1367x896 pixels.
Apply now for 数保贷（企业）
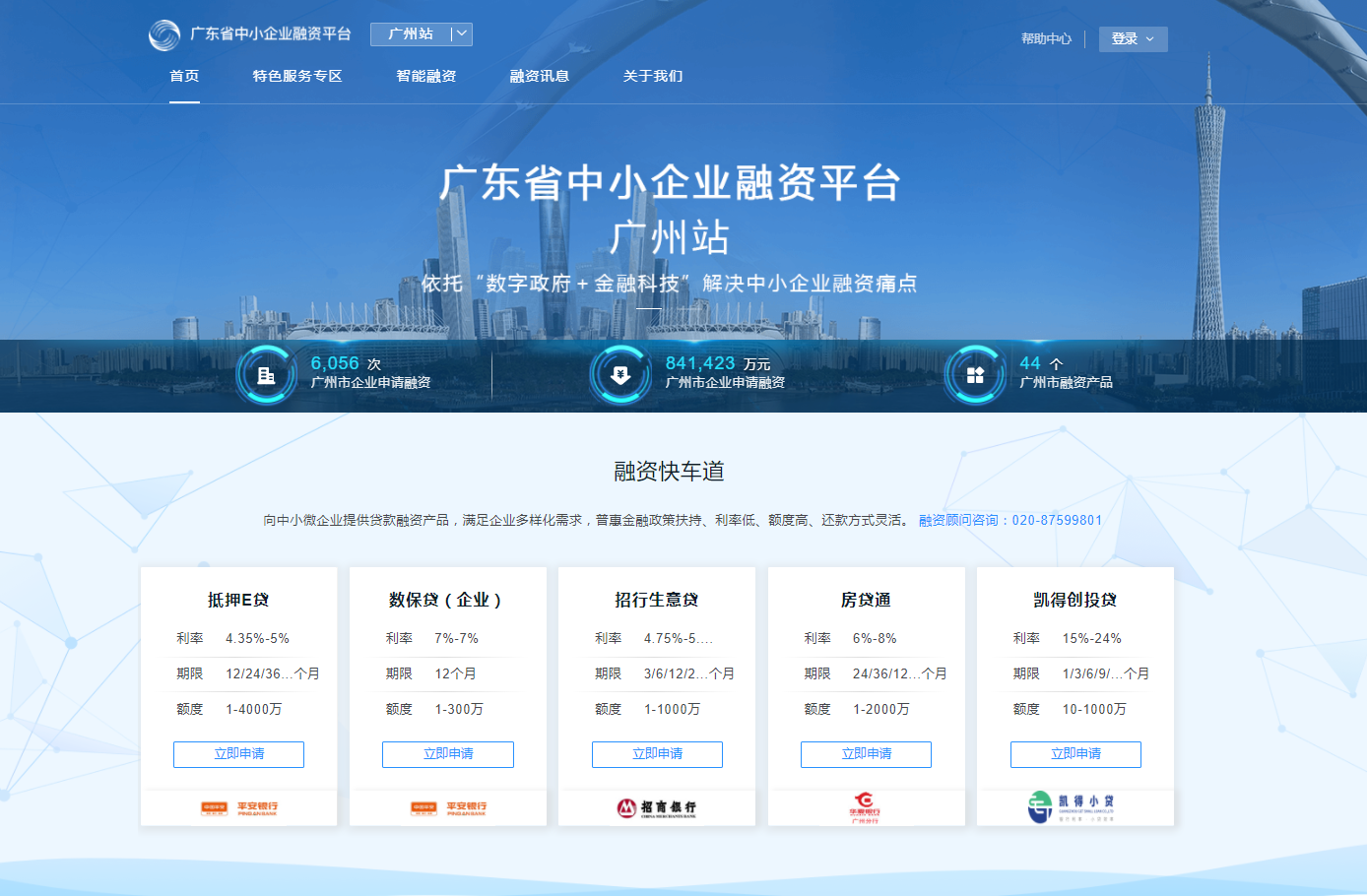coord(448,754)
